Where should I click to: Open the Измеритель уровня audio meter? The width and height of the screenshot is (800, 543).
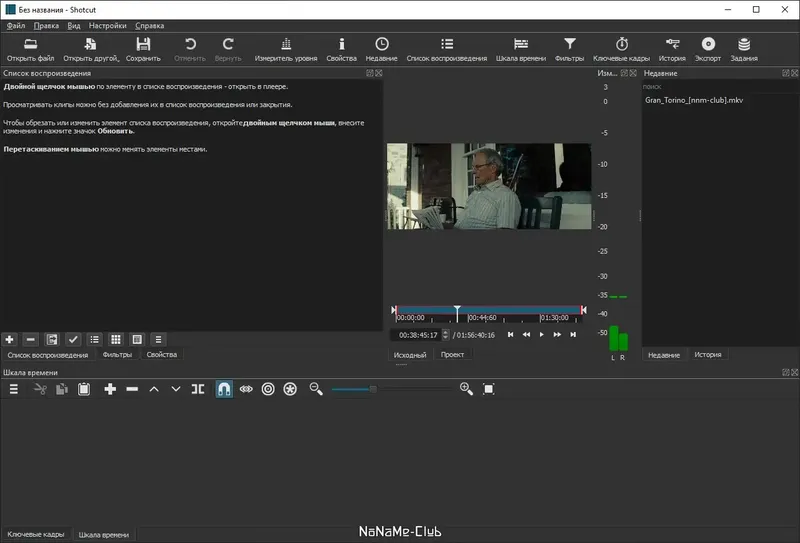pos(286,48)
